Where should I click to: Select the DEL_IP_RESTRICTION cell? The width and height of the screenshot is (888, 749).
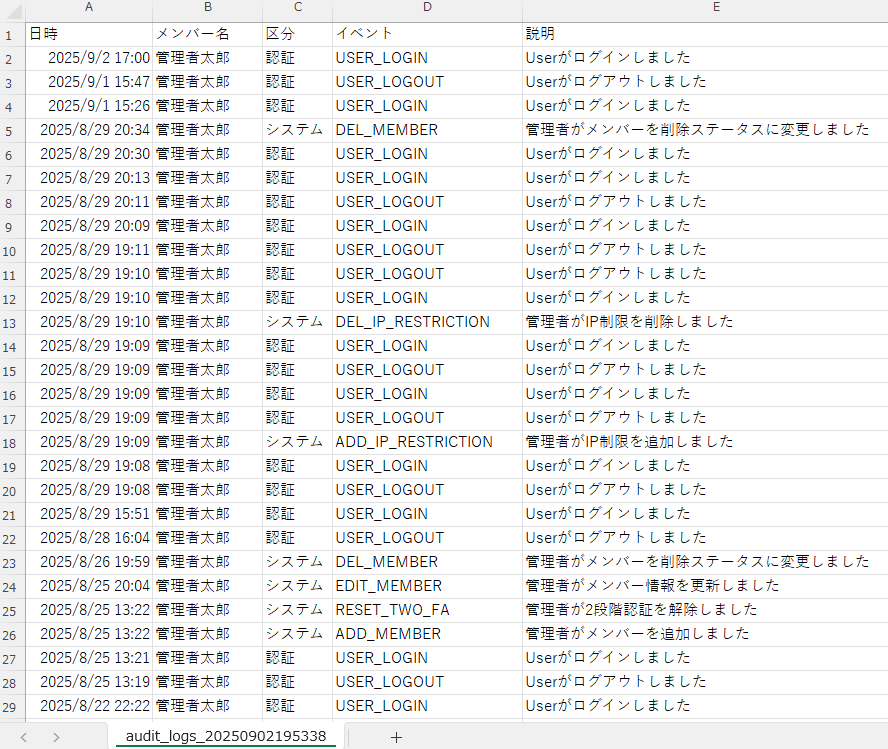point(427,322)
